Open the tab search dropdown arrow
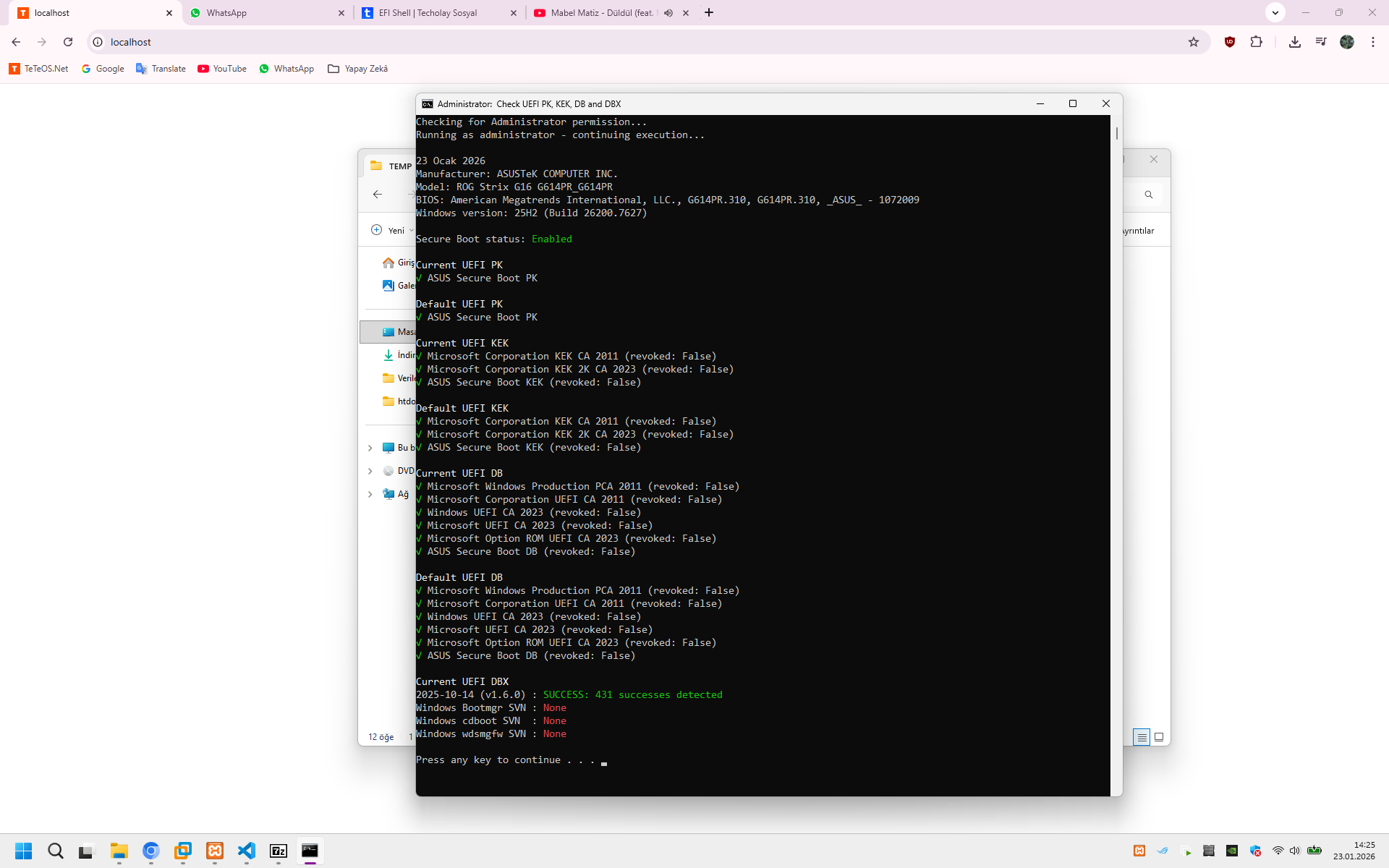This screenshot has height=868, width=1389. point(1275,12)
